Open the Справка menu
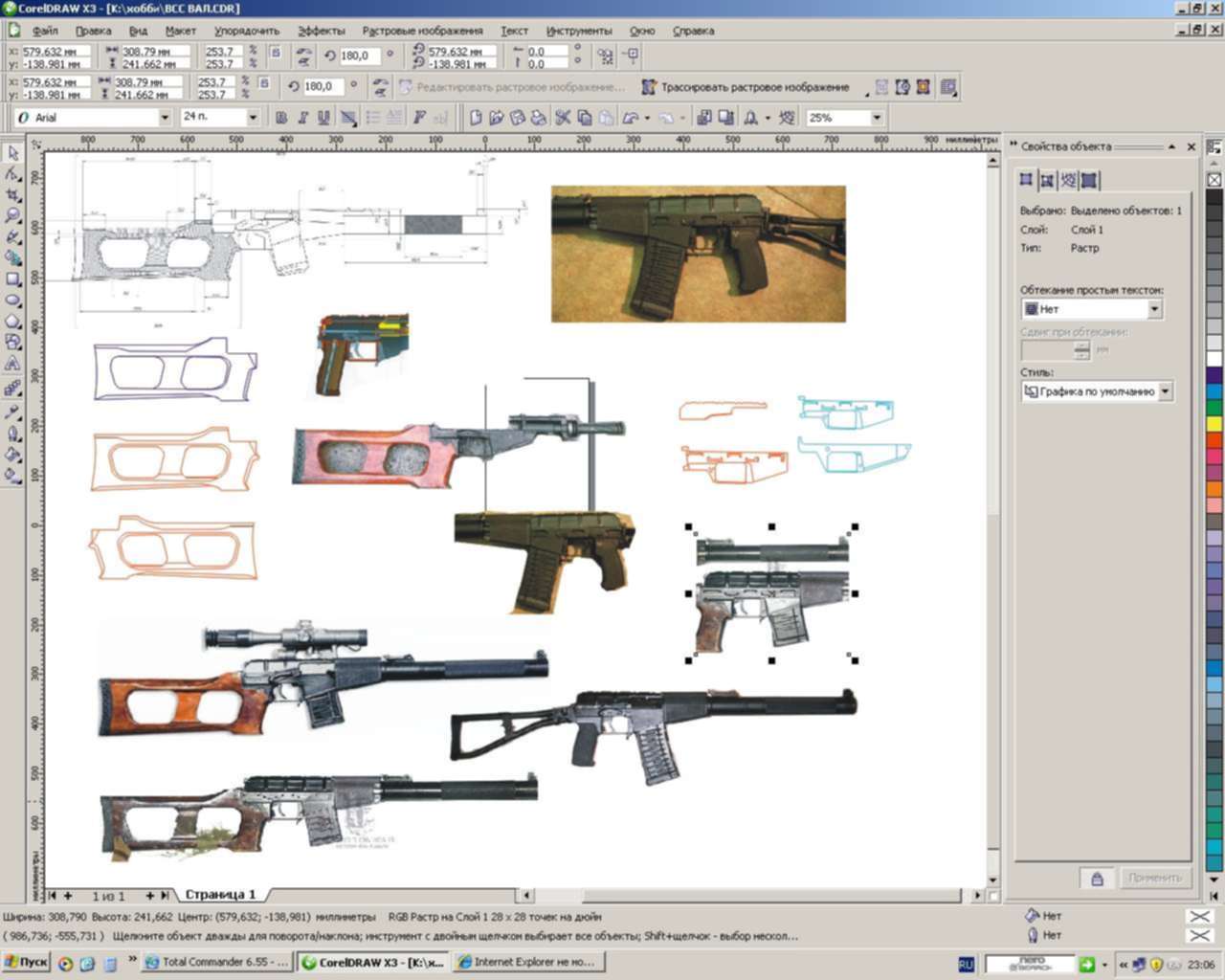 click(693, 31)
